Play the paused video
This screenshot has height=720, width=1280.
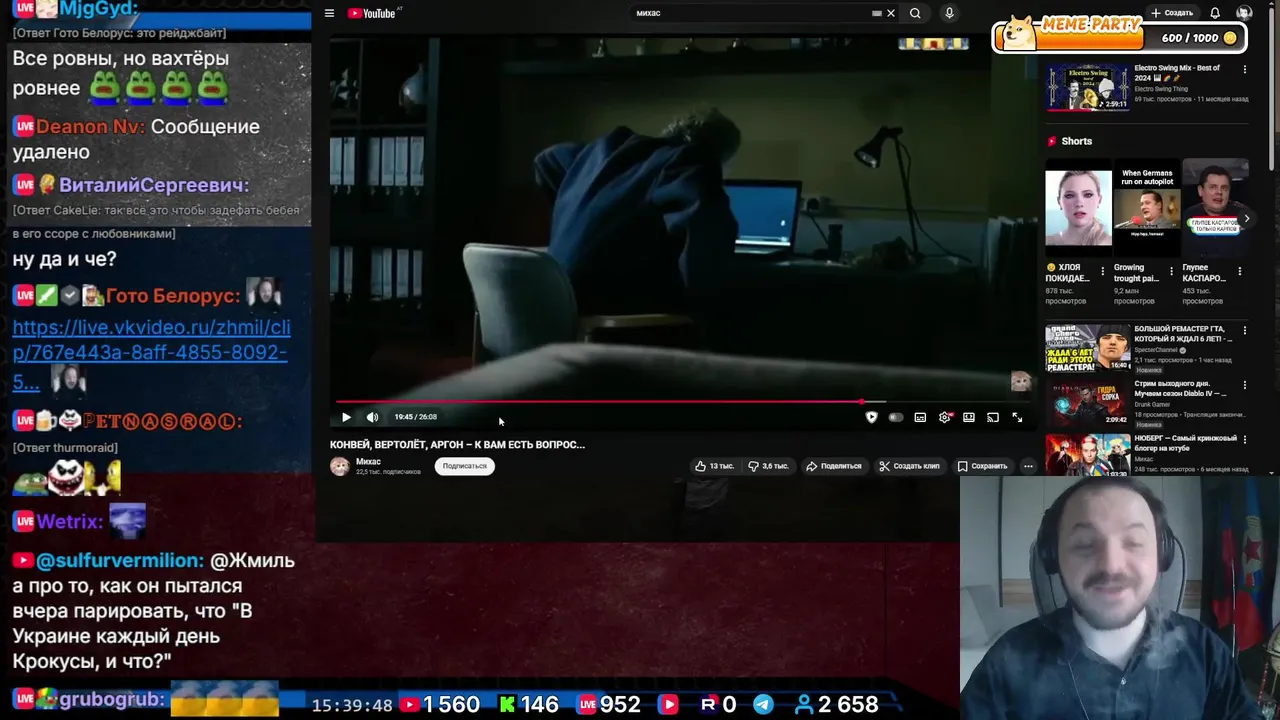[346, 417]
